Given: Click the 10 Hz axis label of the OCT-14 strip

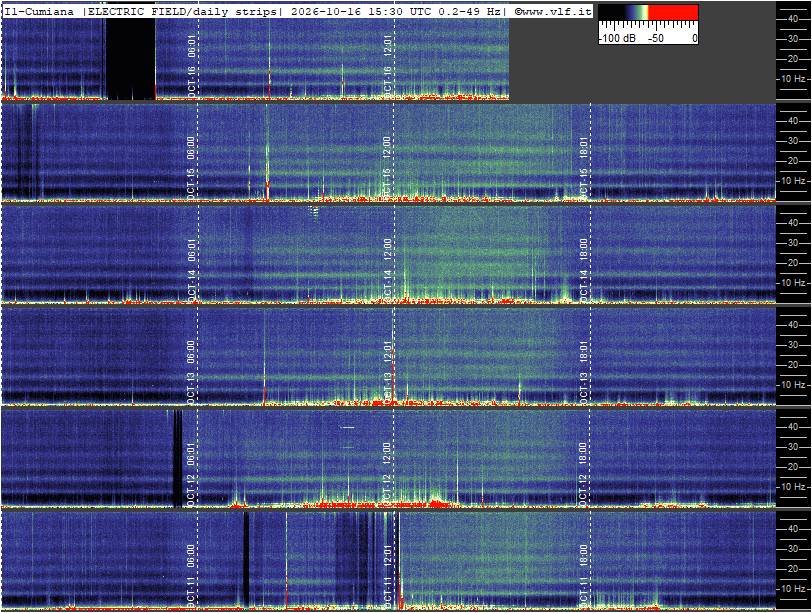Looking at the screenshot, I should (x=794, y=283).
